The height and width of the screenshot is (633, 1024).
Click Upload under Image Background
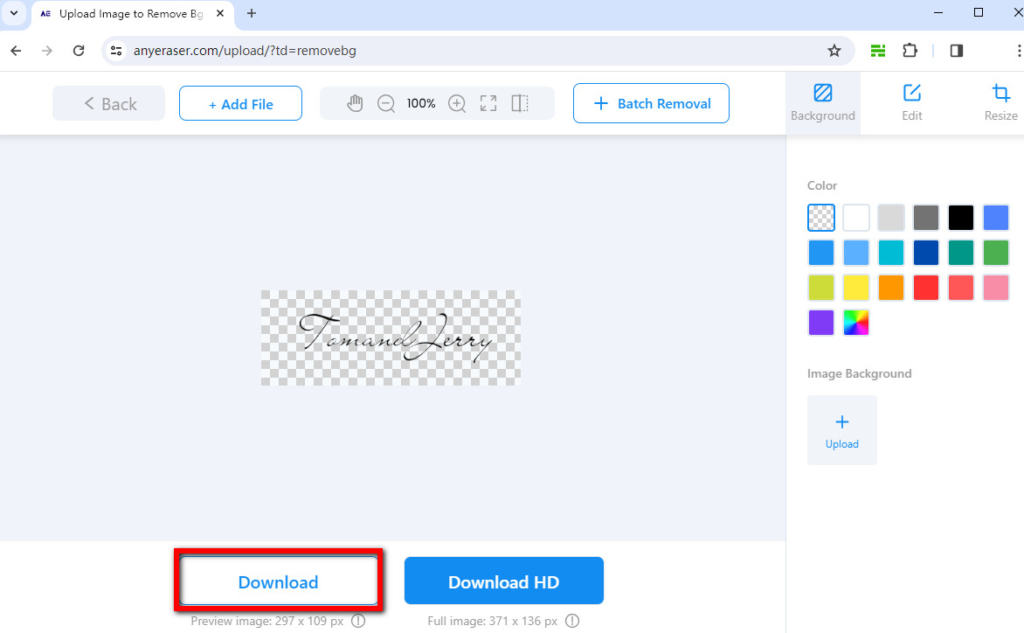pos(842,430)
